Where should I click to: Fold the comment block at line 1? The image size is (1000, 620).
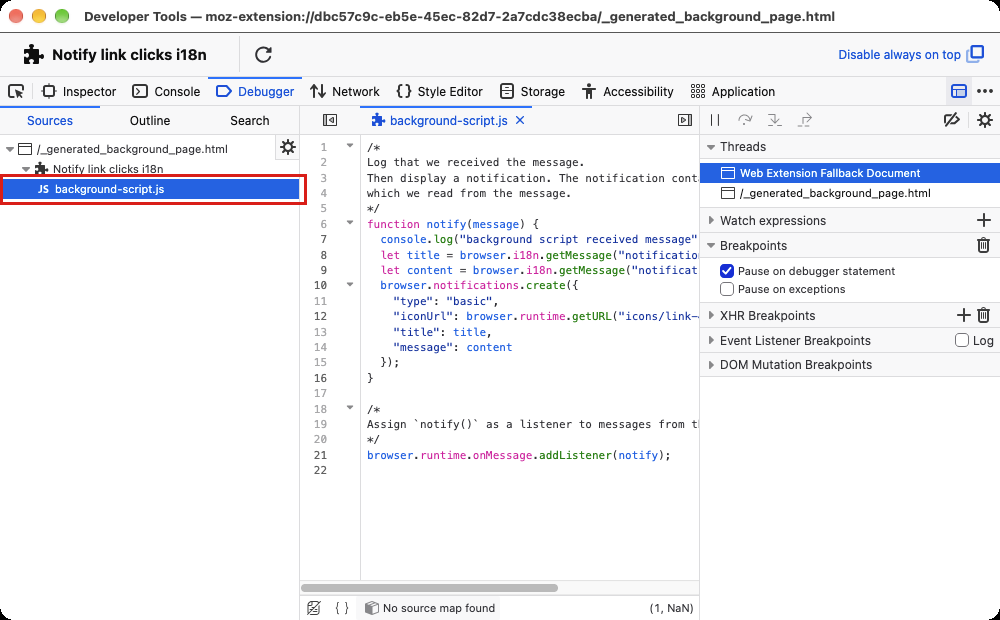pyautogui.click(x=349, y=146)
